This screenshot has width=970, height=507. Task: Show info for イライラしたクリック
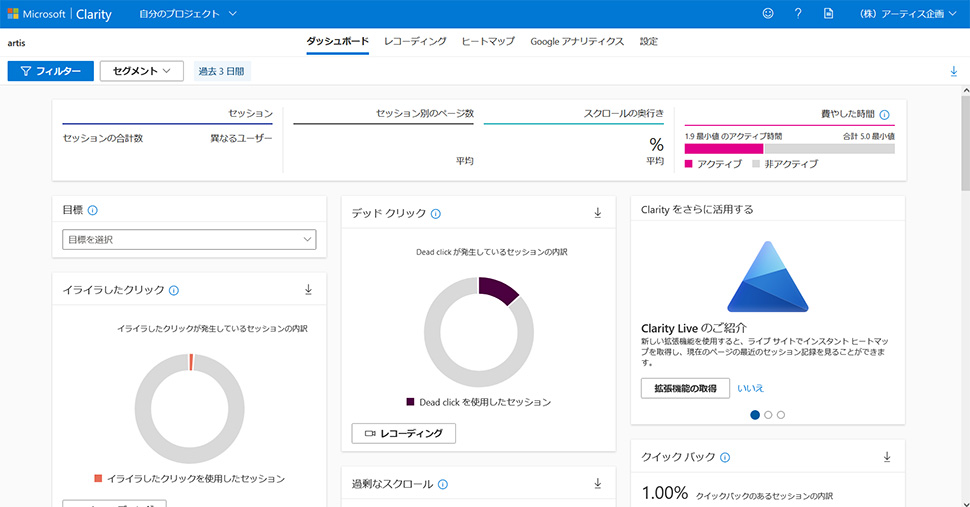(174, 290)
